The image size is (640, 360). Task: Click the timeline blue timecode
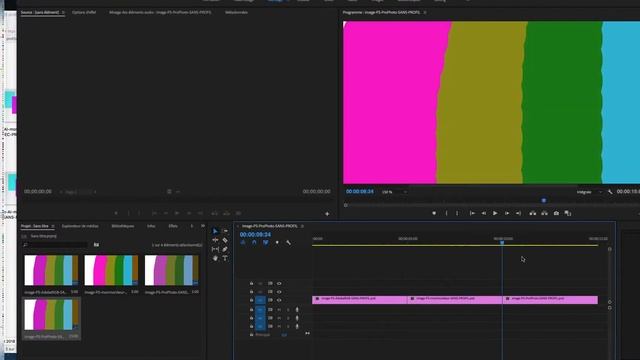pos(255,234)
